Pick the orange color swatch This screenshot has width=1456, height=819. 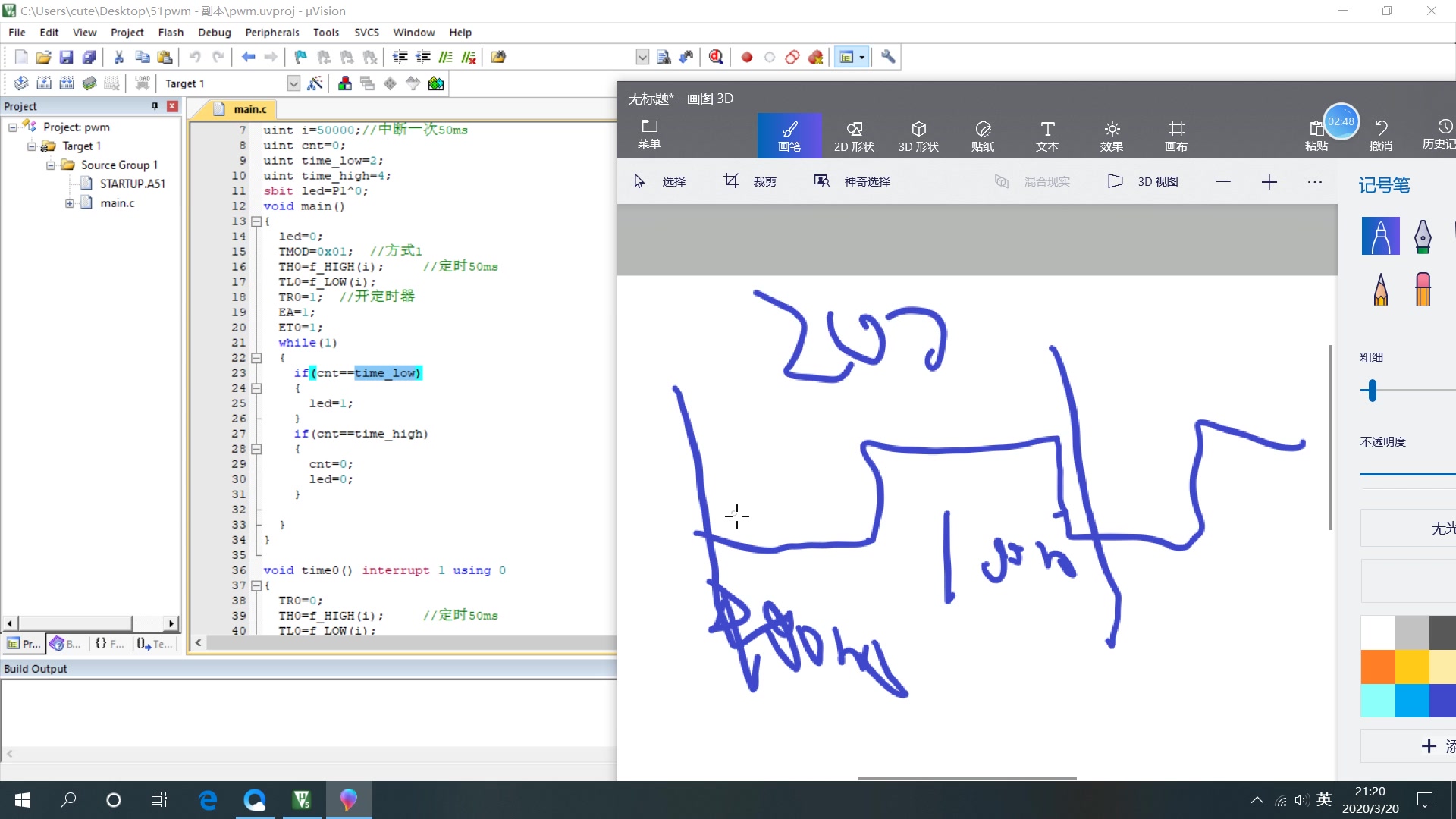[1377, 667]
